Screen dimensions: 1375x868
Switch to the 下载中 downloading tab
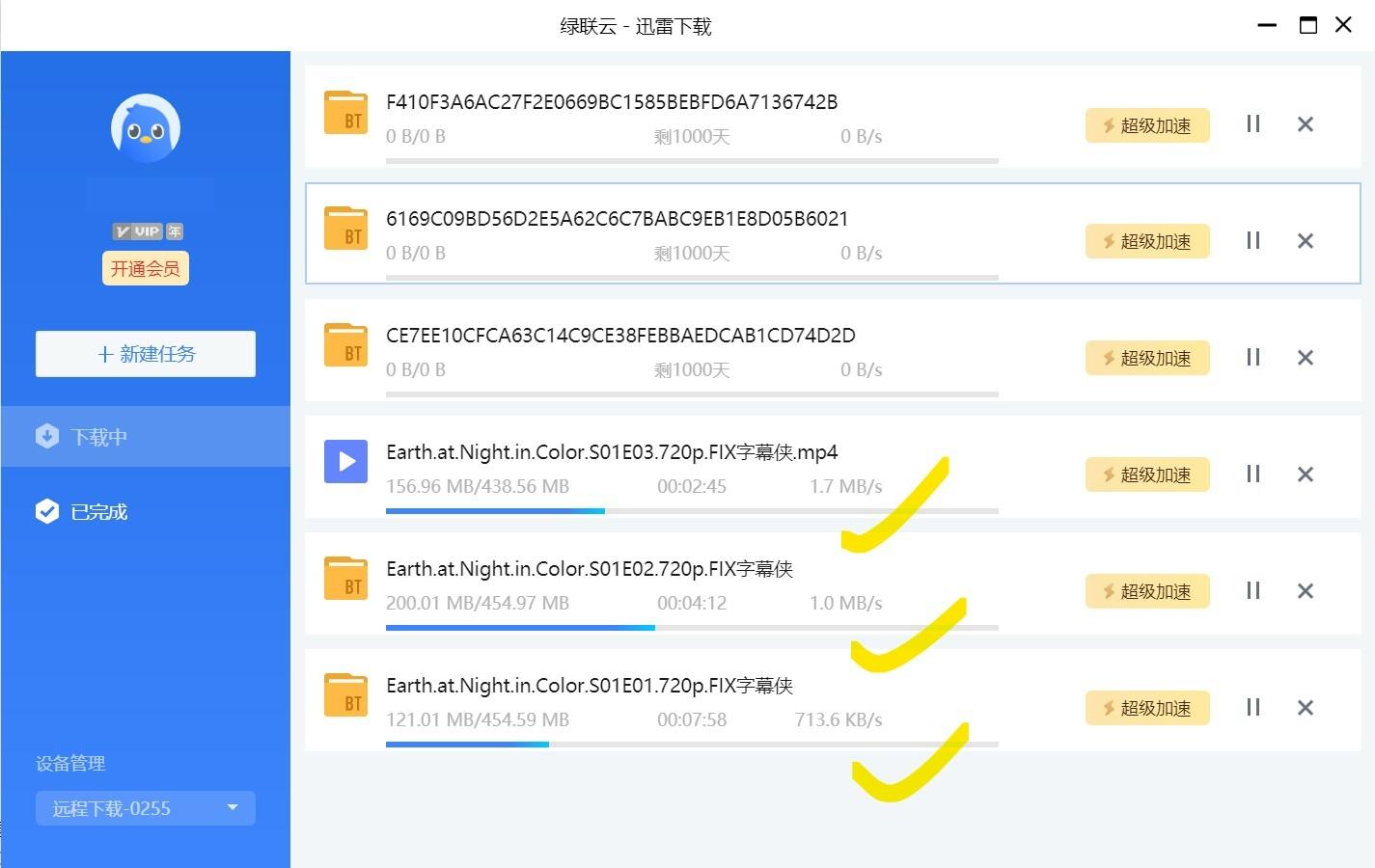pyautogui.click(x=146, y=437)
